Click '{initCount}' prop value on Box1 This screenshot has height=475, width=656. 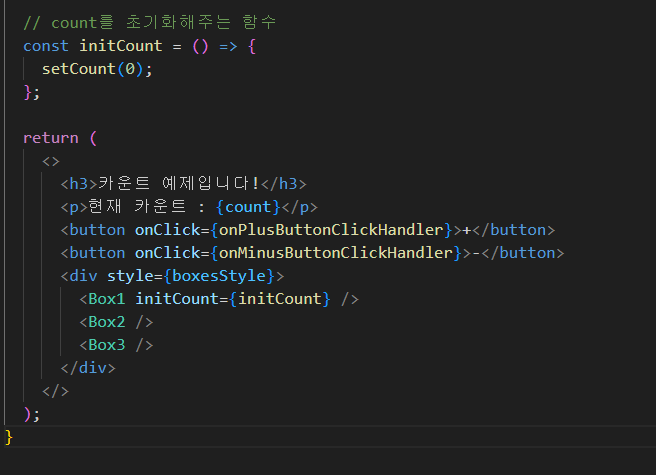[279, 299]
